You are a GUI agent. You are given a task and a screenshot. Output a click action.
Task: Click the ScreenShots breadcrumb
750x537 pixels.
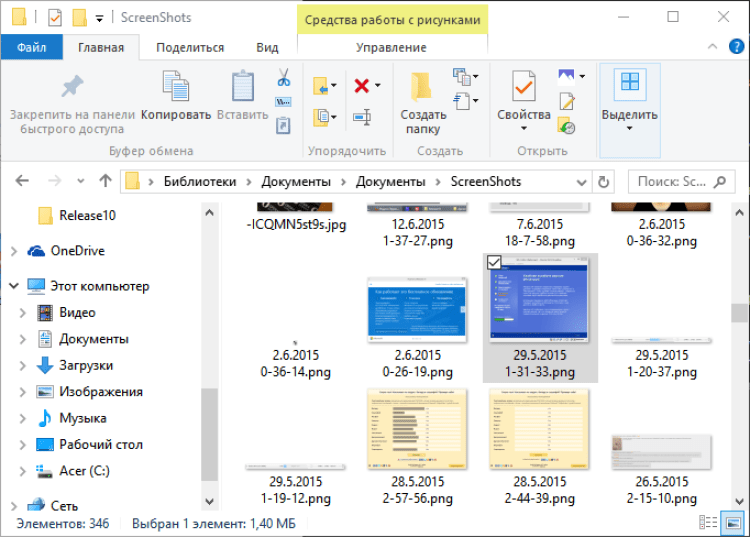point(485,182)
